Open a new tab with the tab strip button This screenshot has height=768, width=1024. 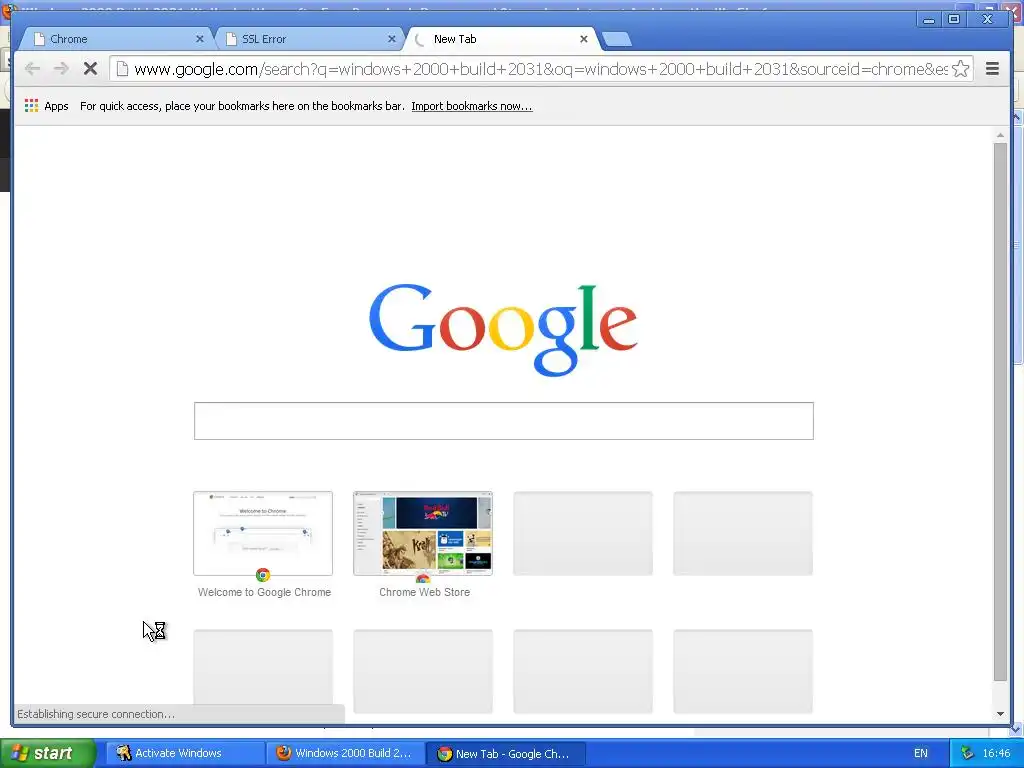click(x=616, y=39)
